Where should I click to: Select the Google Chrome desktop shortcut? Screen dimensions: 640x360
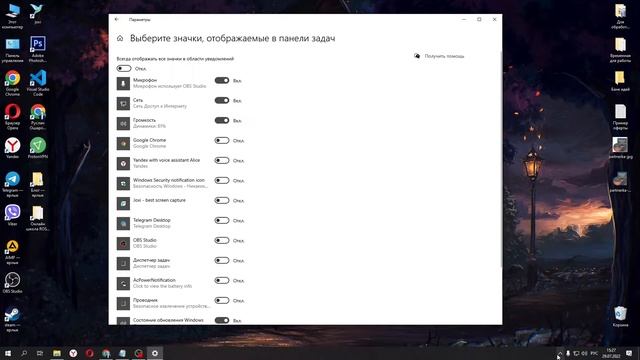tap(12, 83)
